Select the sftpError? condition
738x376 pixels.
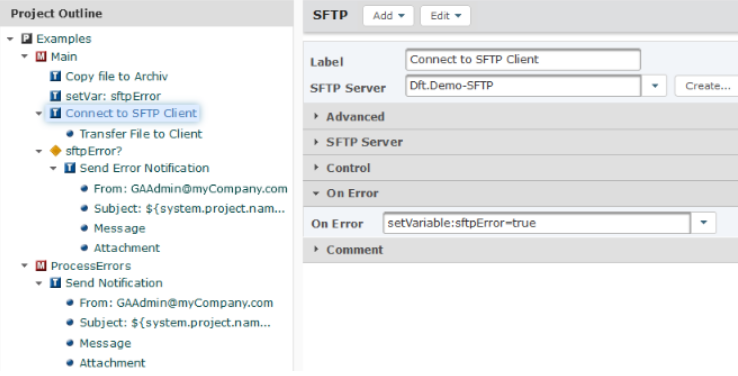coord(94,151)
